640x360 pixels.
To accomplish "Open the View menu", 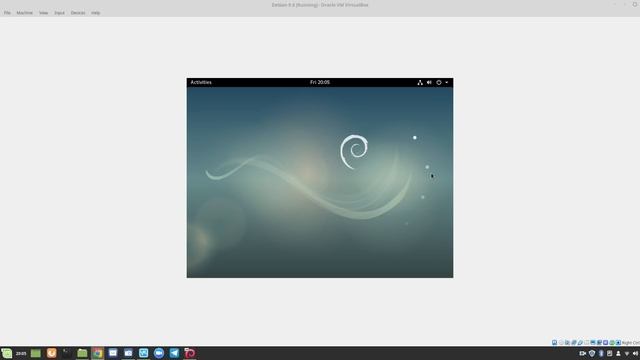I will [43, 13].
